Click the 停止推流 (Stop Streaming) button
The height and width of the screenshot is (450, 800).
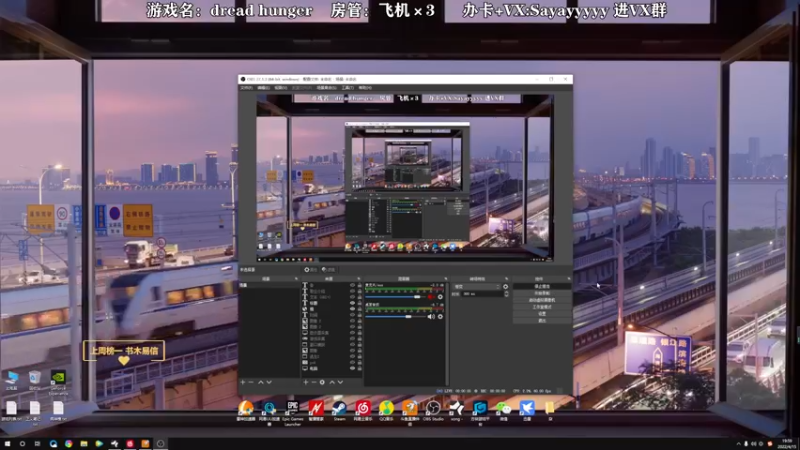(542, 287)
